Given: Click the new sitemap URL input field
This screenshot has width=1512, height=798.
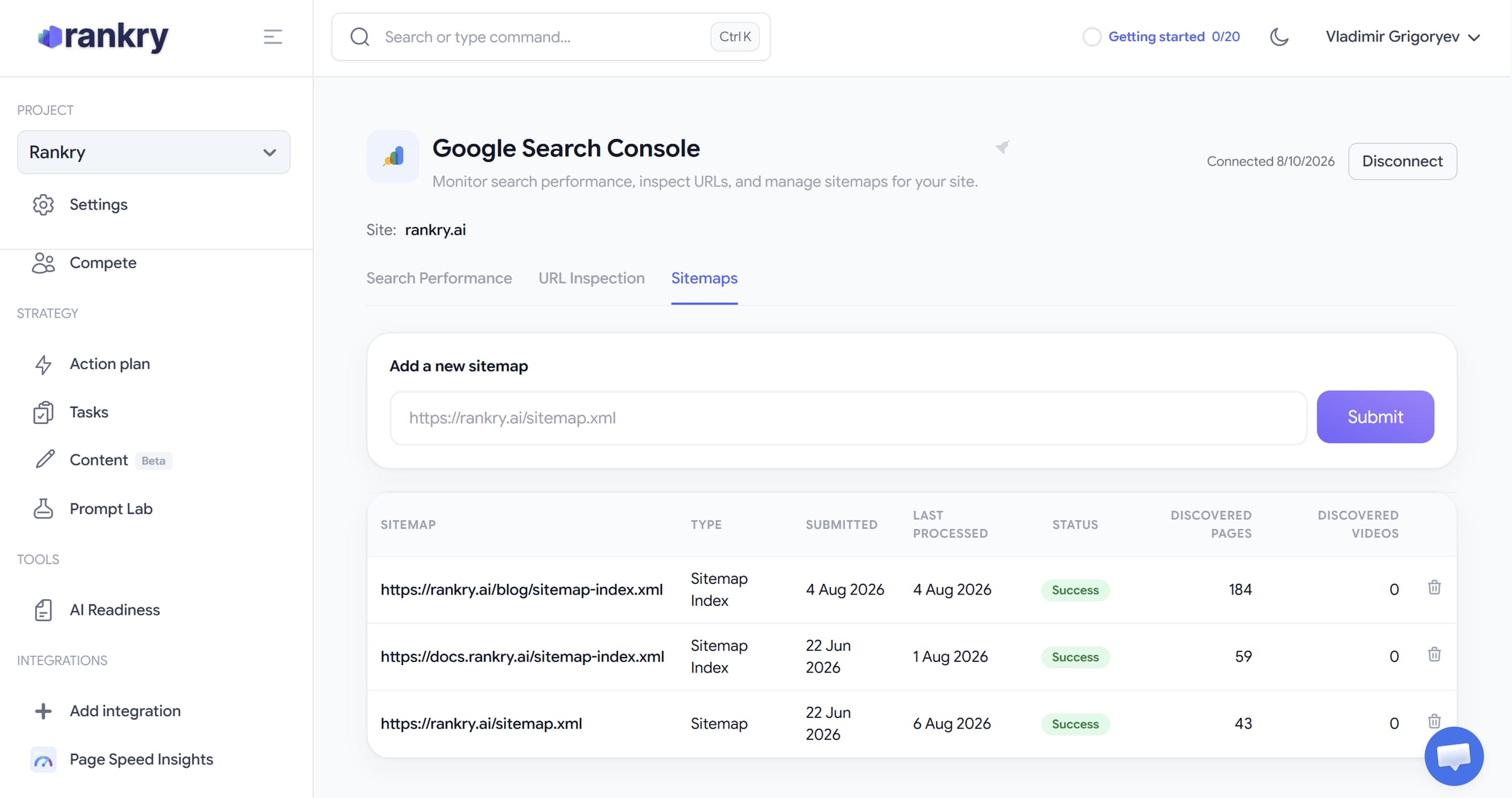Looking at the screenshot, I should 849,418.
